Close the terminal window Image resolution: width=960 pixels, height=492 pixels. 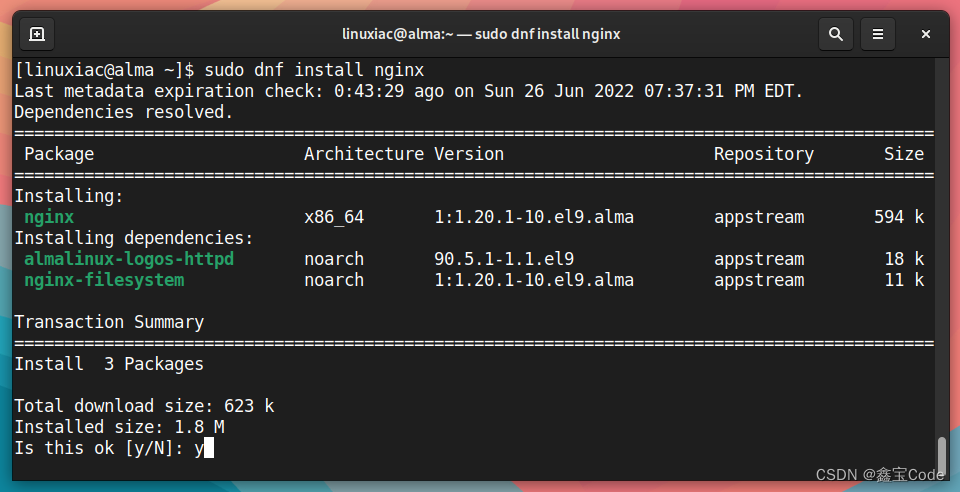(926, 34)
